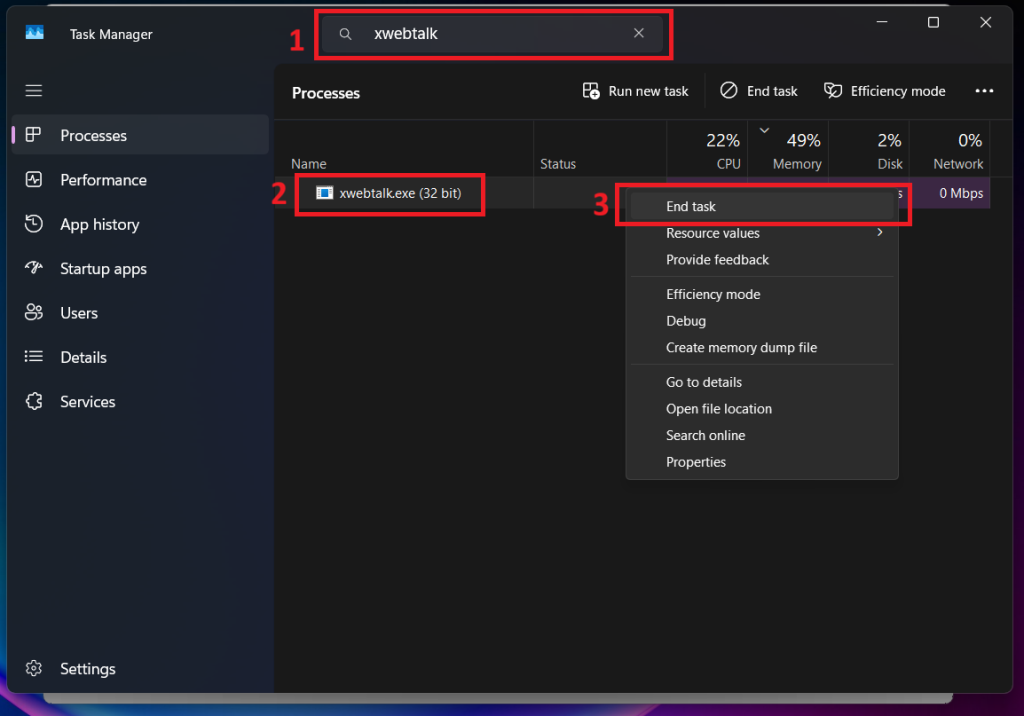Click the Resource values submenu arrow
Screen dimensions: 1024x716
(x=880, y=233)
